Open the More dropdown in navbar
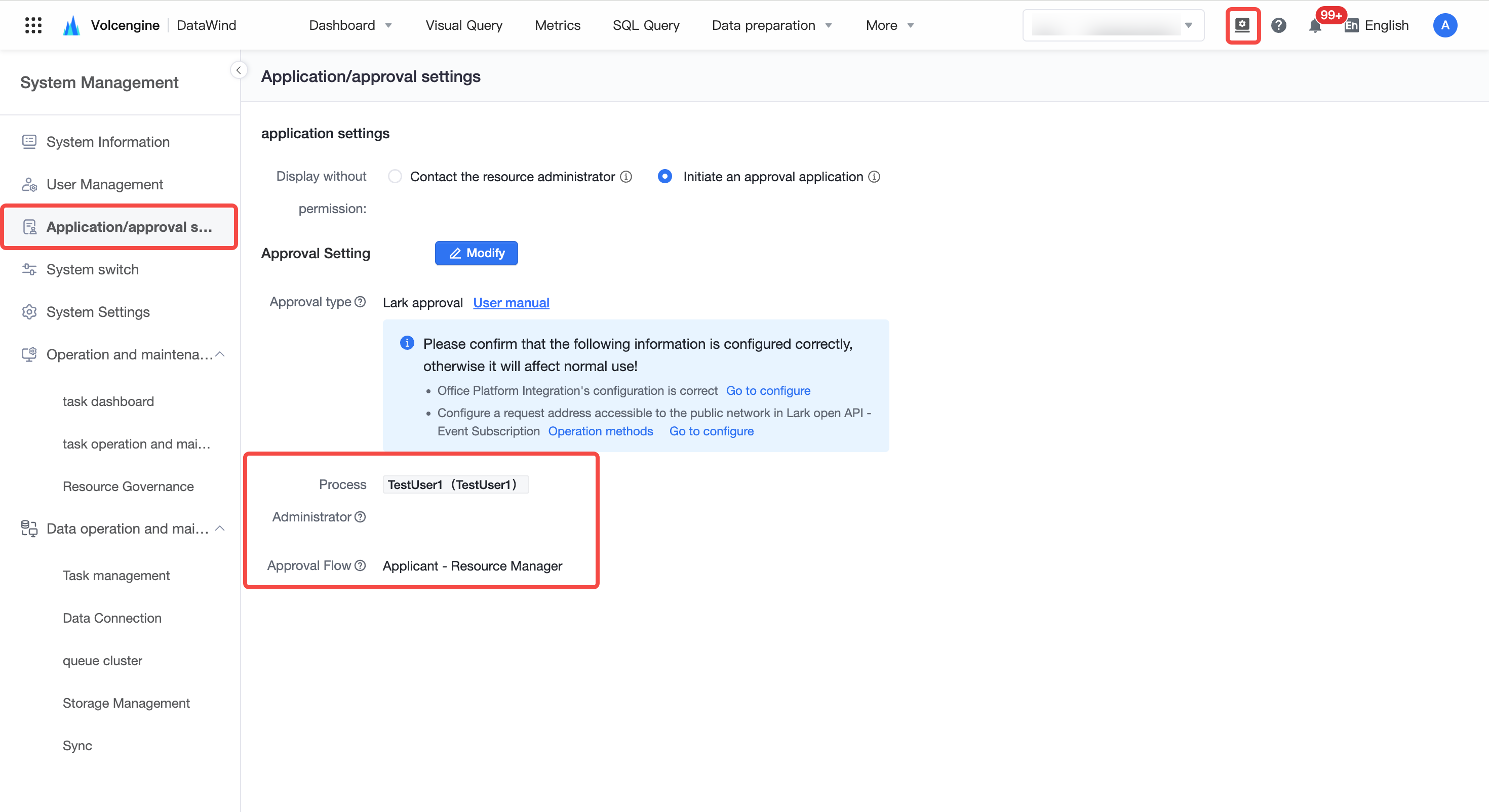 click(889, 25)
